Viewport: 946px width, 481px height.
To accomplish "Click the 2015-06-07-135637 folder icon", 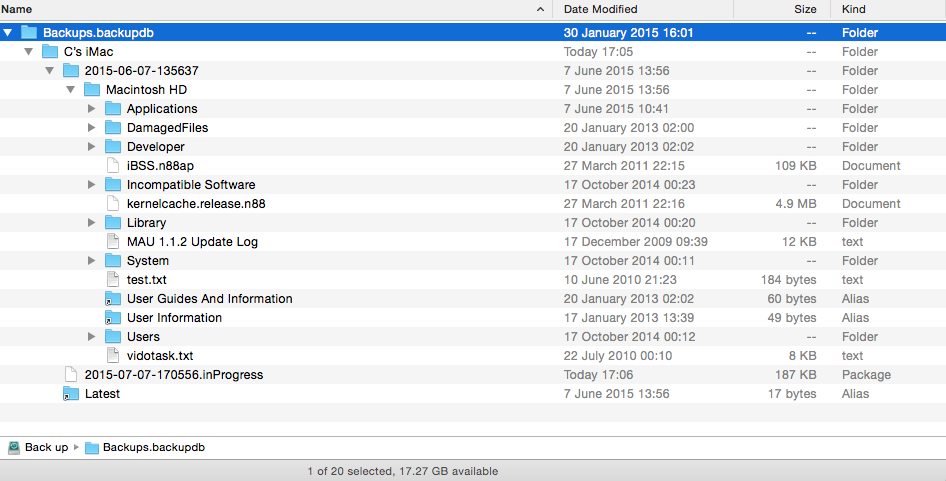I will 71,71.
